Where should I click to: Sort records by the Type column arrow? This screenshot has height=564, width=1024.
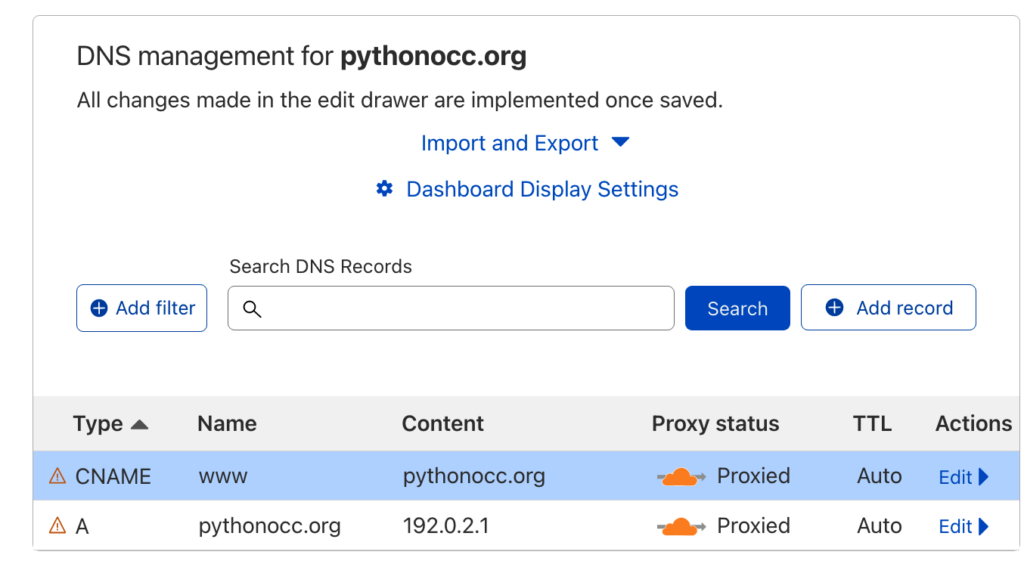[x=140, y=425]
